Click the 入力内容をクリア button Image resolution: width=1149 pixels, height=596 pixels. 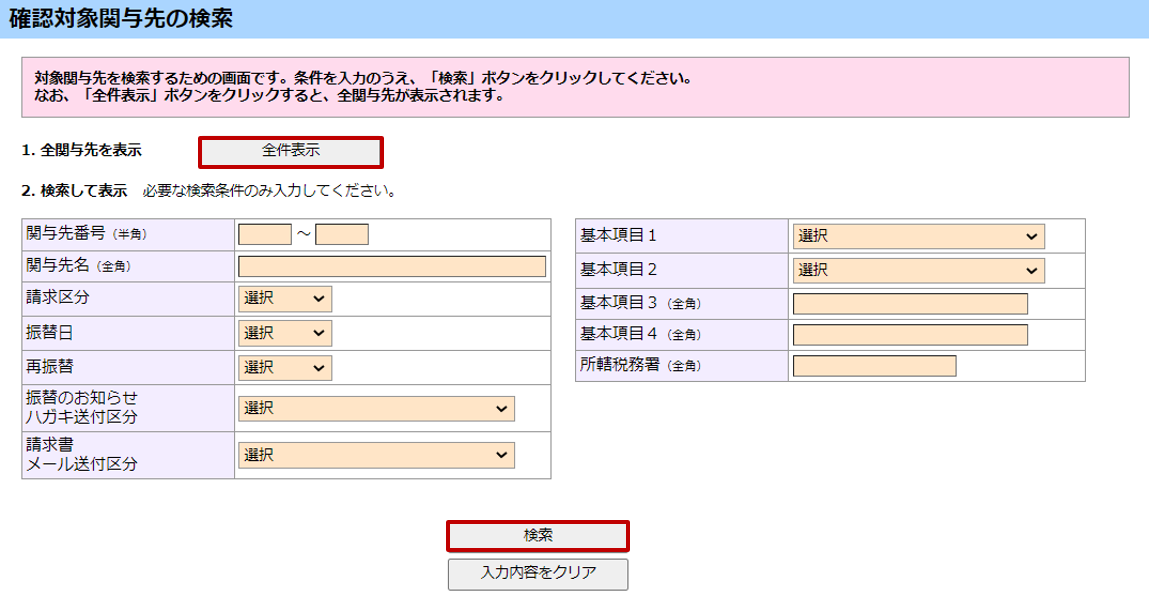pyautogui.click(x=538, y=573)
